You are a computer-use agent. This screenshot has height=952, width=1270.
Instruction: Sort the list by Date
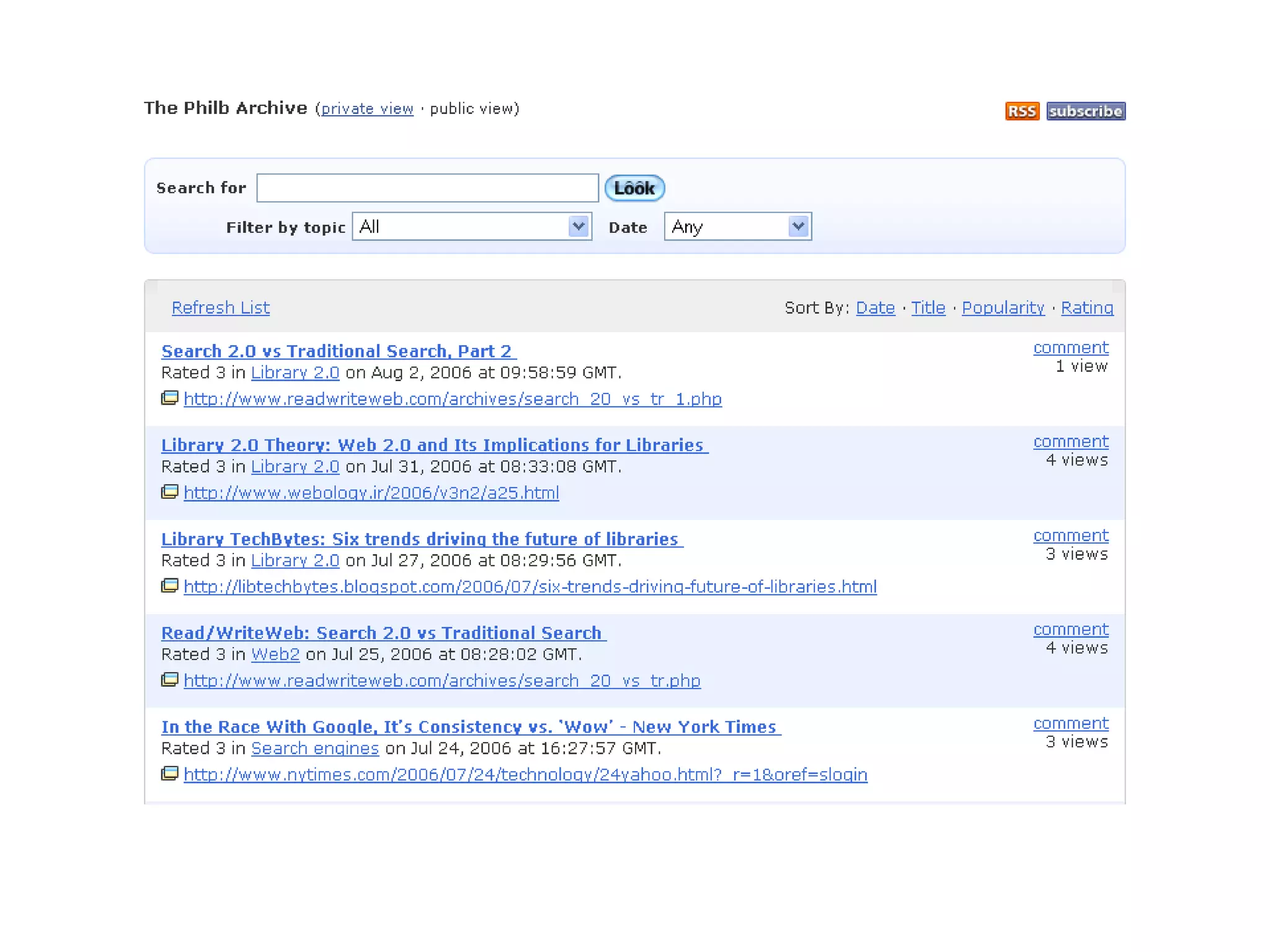point(875,307)
